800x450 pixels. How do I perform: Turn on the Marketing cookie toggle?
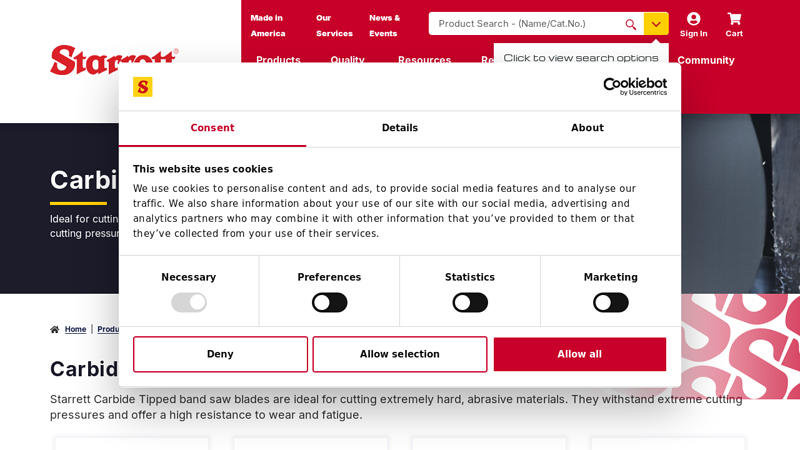tap(610, 302)
